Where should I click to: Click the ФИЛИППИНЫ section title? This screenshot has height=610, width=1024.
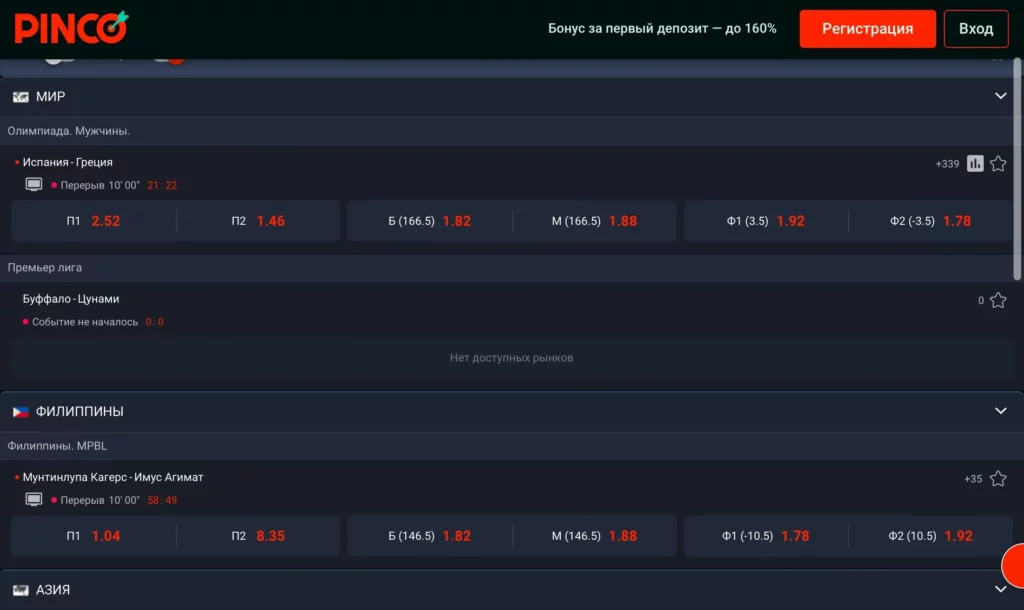tap(79, 411)
